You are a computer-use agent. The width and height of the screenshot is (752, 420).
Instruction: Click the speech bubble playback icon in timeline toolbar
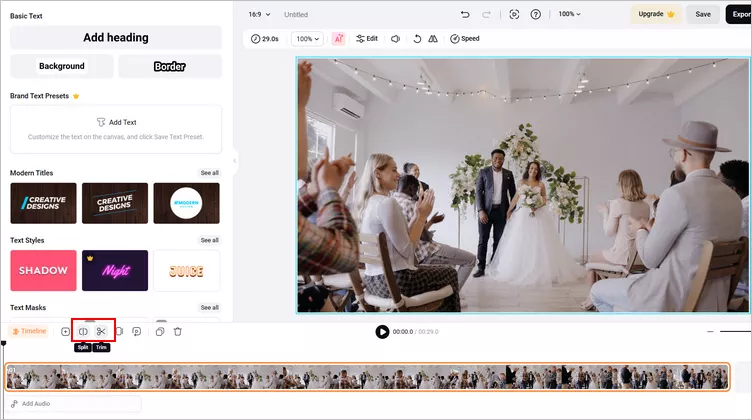coord(137,331)
